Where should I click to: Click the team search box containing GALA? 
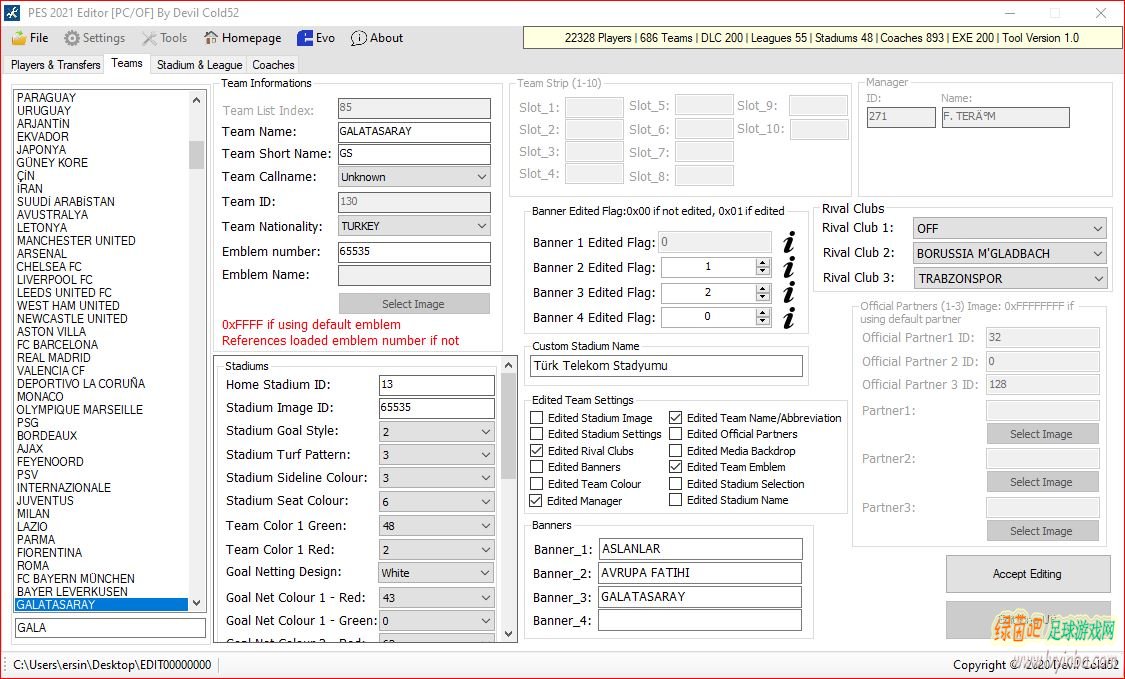tap(110, 628)
